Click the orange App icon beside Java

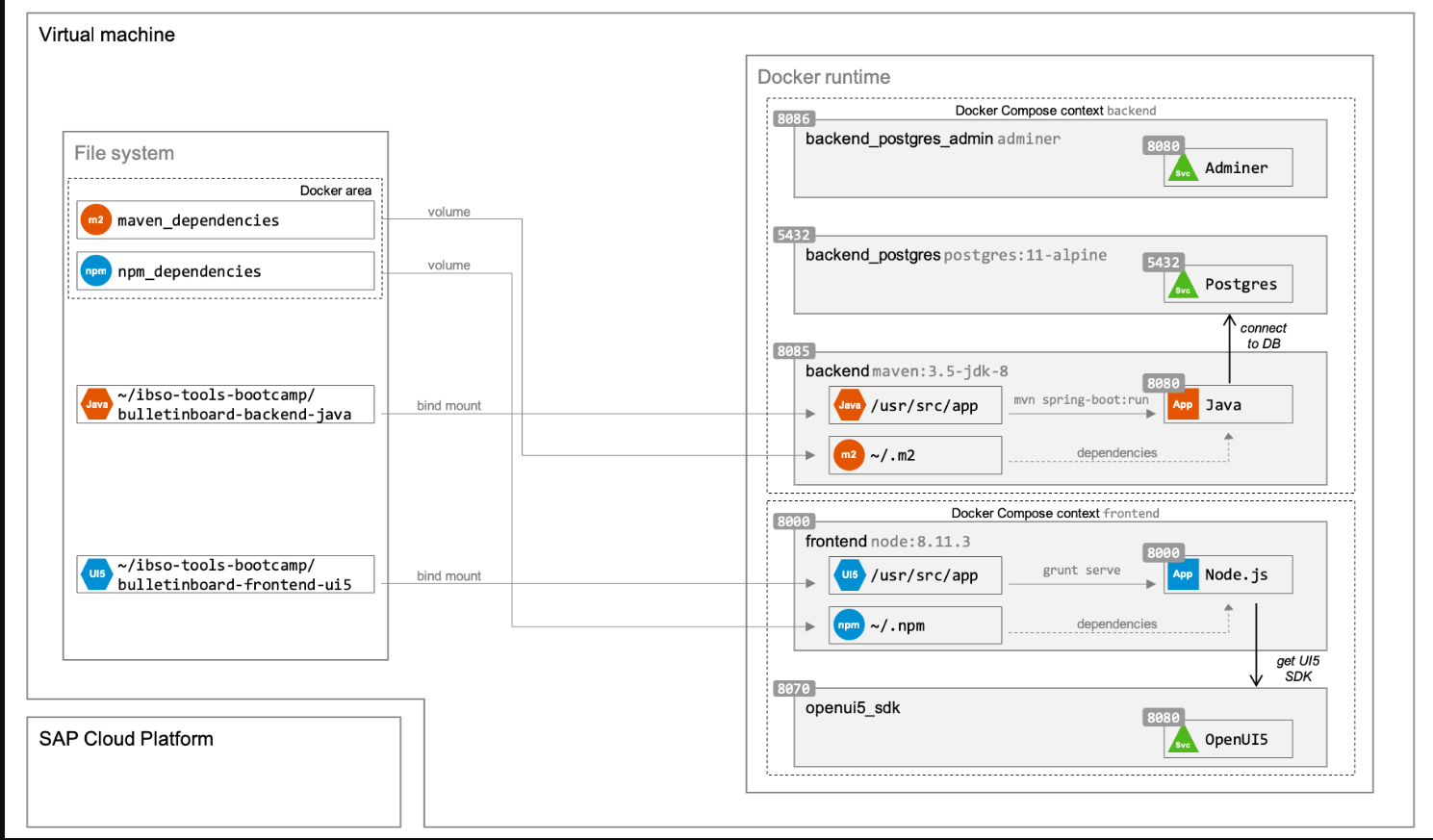(1183, 405)
